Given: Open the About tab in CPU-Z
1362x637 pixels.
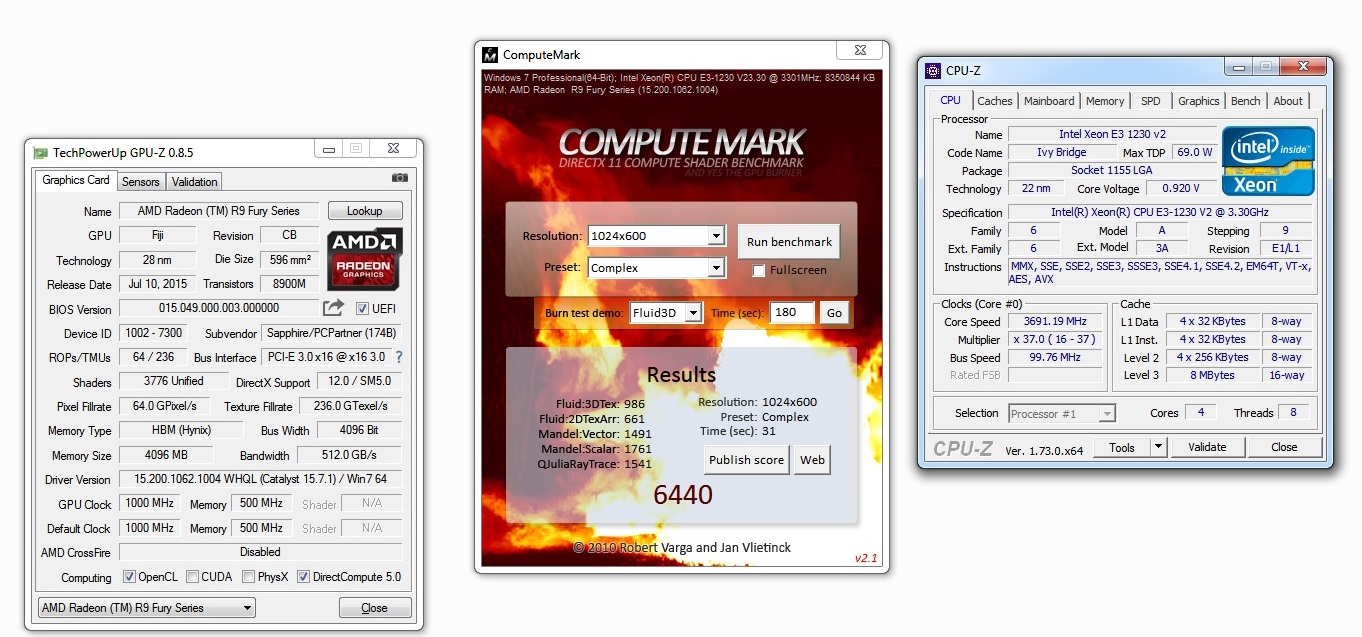Looking at the screenshot, I should [1288, 101].
